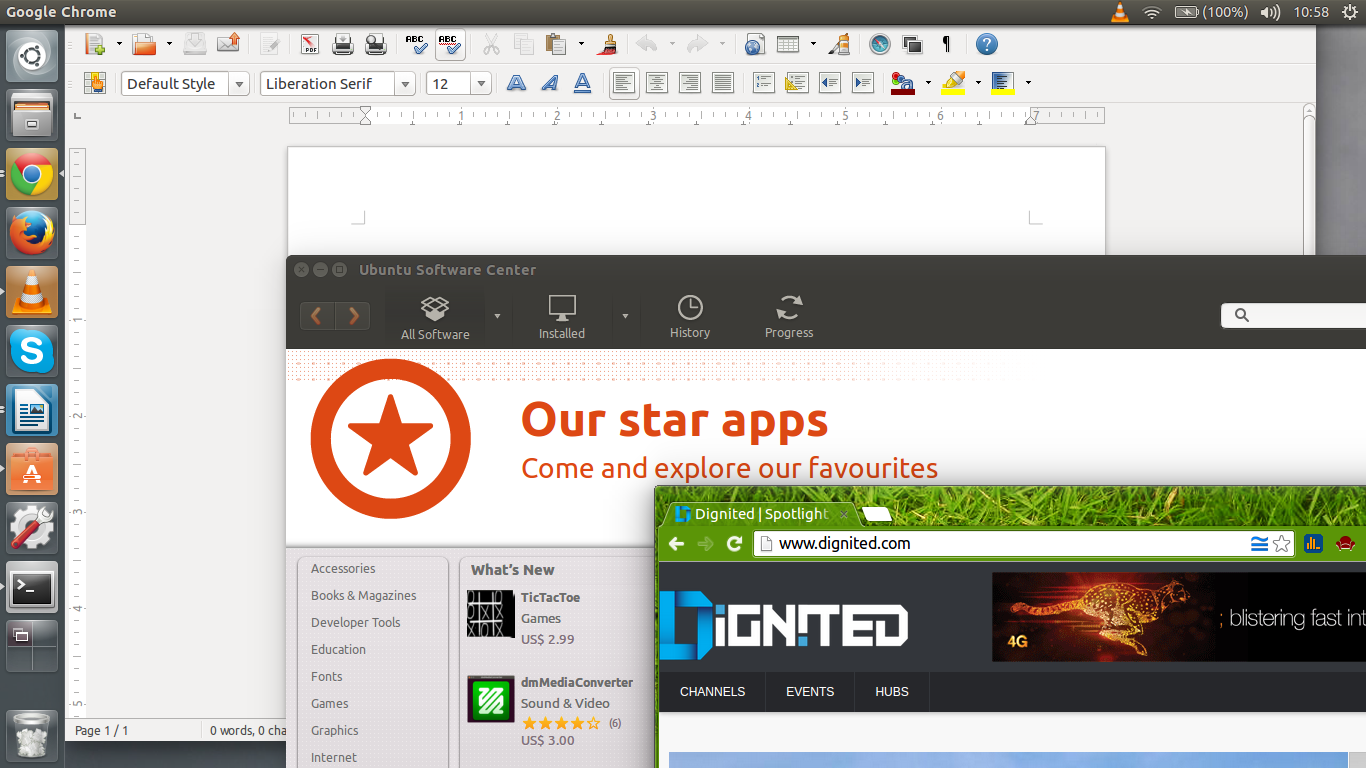Expand highlighting color dropdown arrow

978,83
